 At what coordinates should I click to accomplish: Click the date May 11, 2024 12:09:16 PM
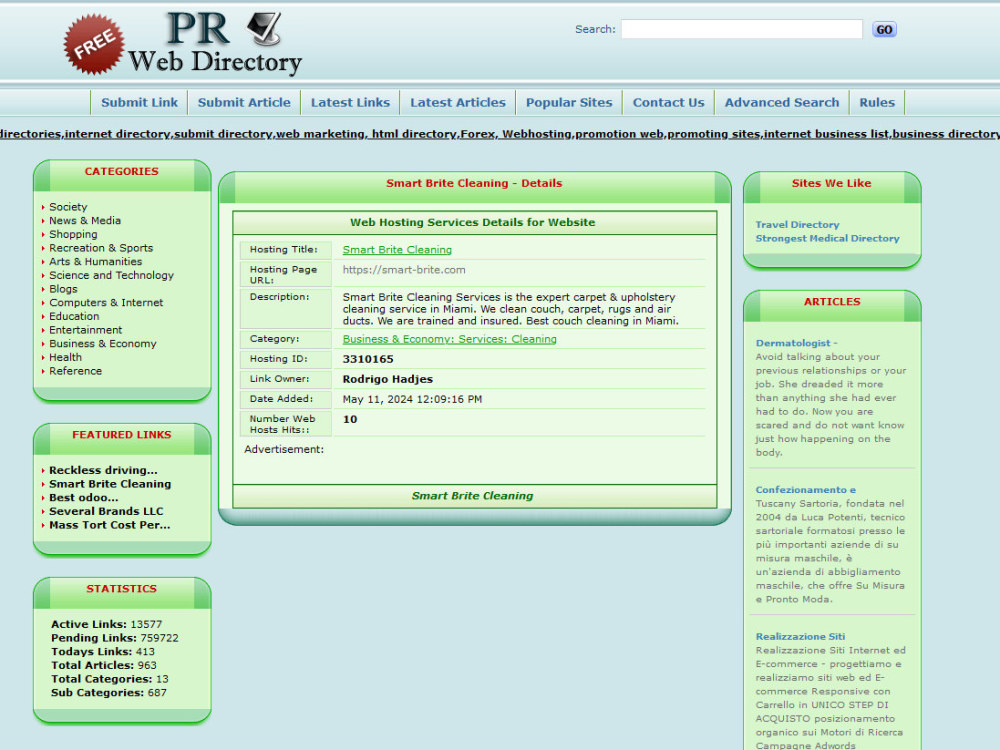click(412, 399)
